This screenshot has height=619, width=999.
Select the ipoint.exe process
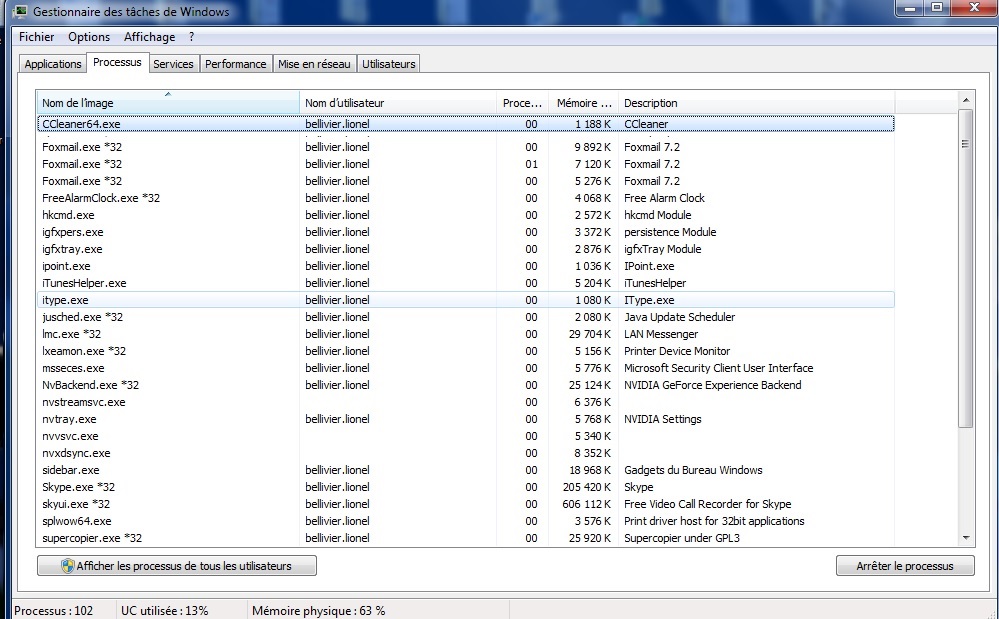465,266
